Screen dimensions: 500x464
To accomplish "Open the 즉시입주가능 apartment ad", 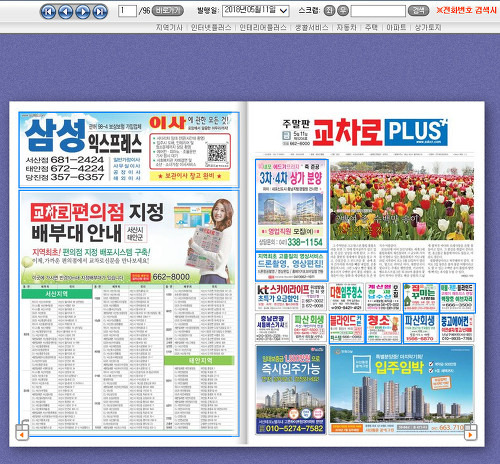I will (291, 390).
